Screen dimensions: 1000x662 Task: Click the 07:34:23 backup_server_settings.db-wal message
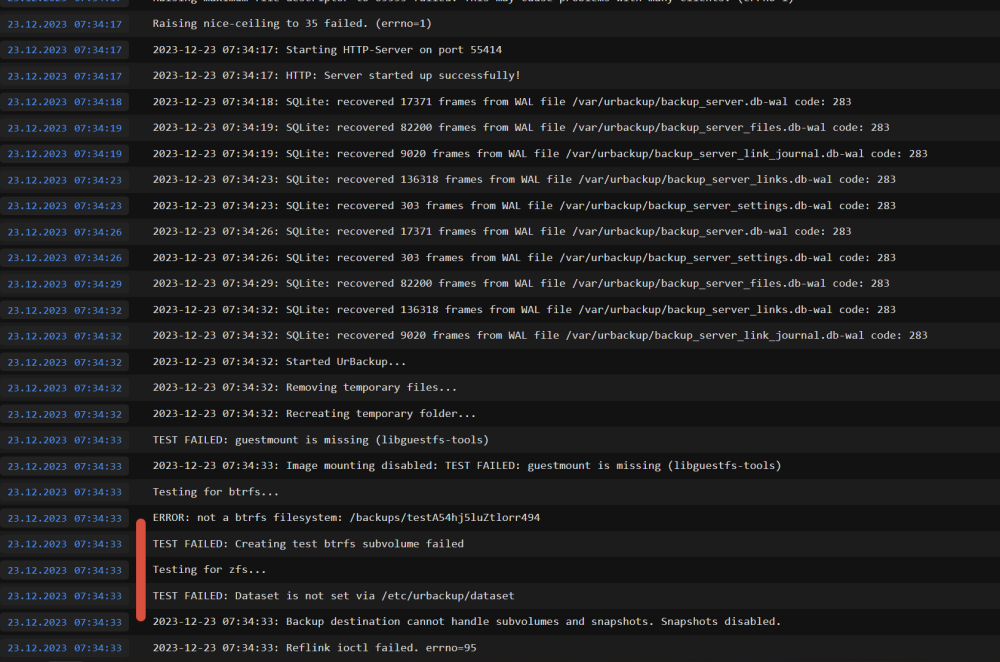tap(524, 205)
